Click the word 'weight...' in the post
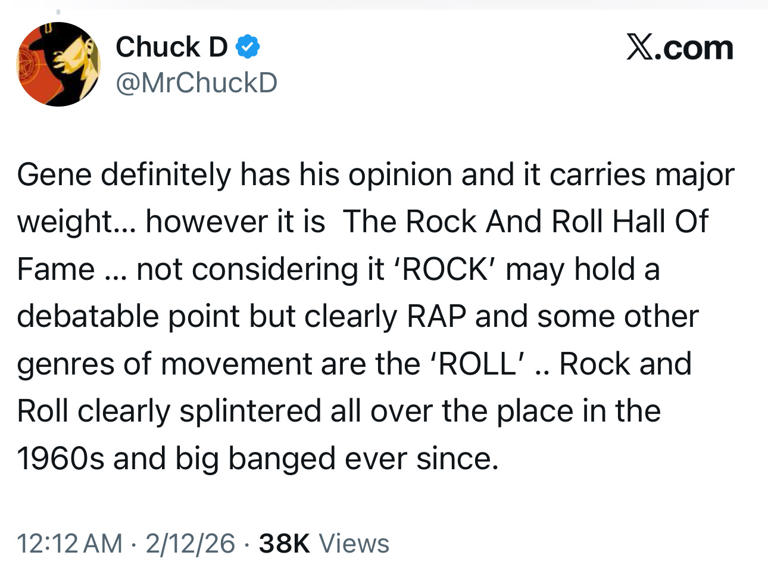 (x=75, y=223)
